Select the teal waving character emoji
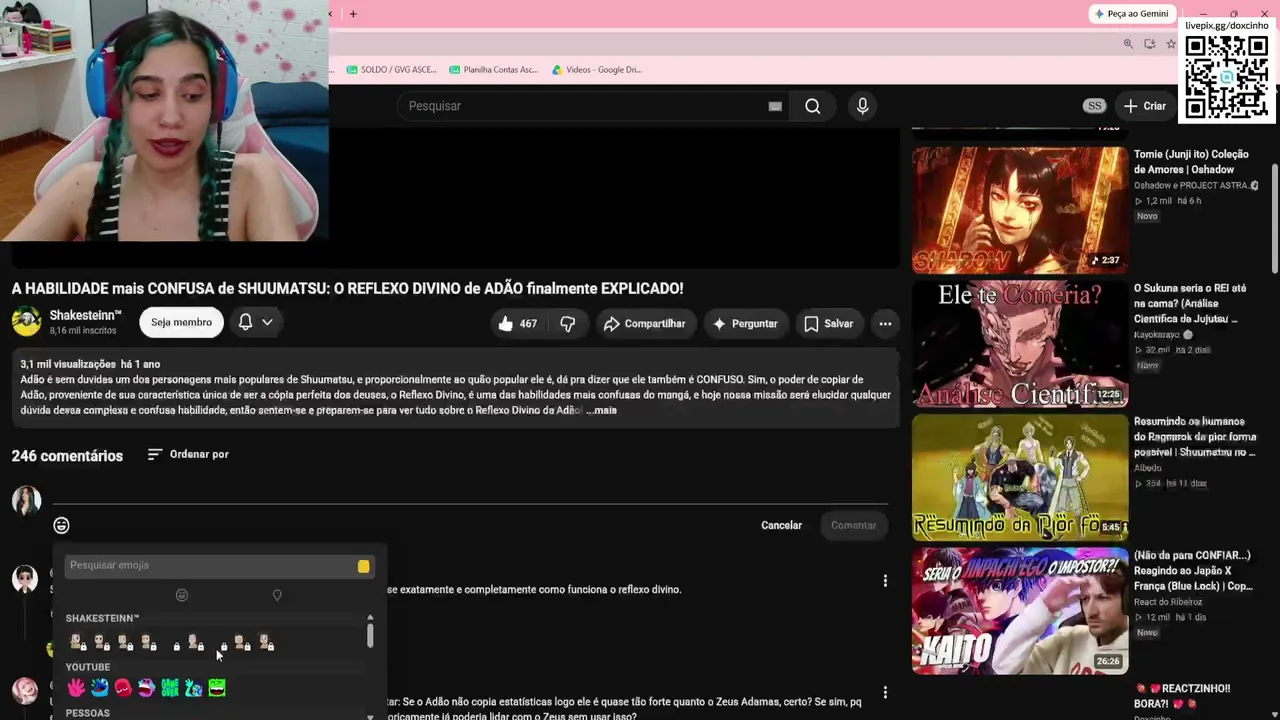Viewport: 1280px width, 720px height. pyautogui.click(x=193, y=688)
